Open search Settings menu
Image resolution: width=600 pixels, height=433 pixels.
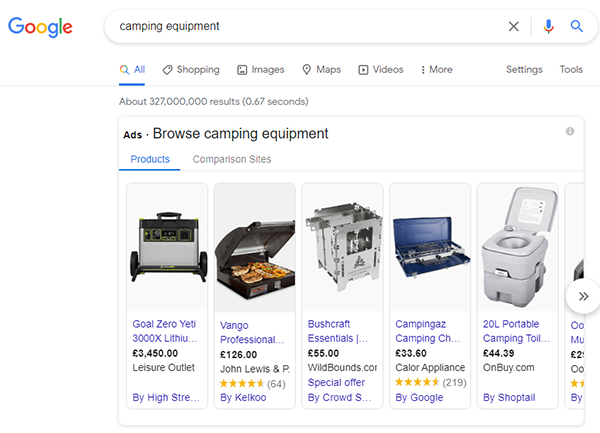pos(524,70)
